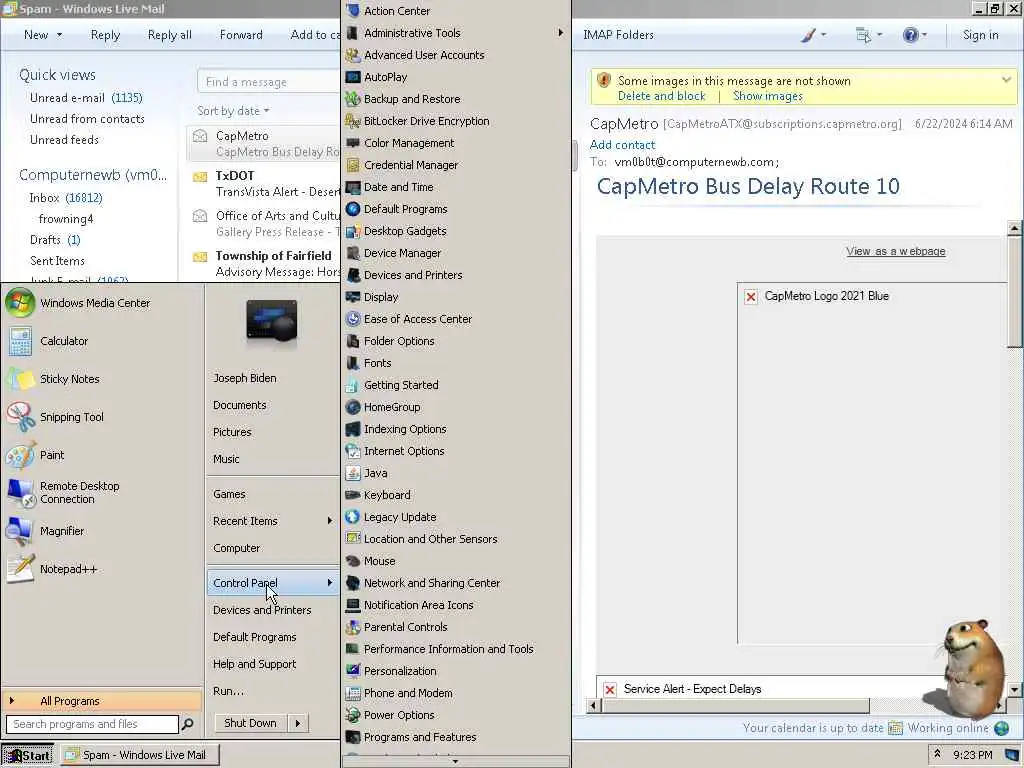This screenshot has width=1024, height=768.
Task: Open Windows Media Center icon
Action: (20, 303)
